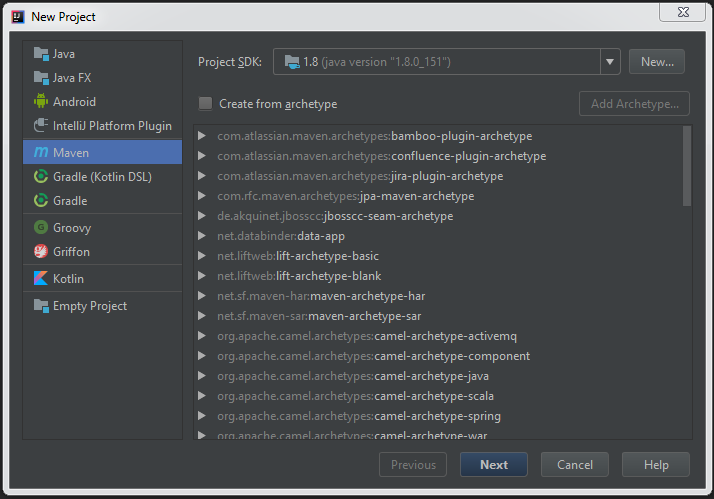Select the net.databinder:data-app row text
Screen dimensions: 714x499
click(281, 236)
